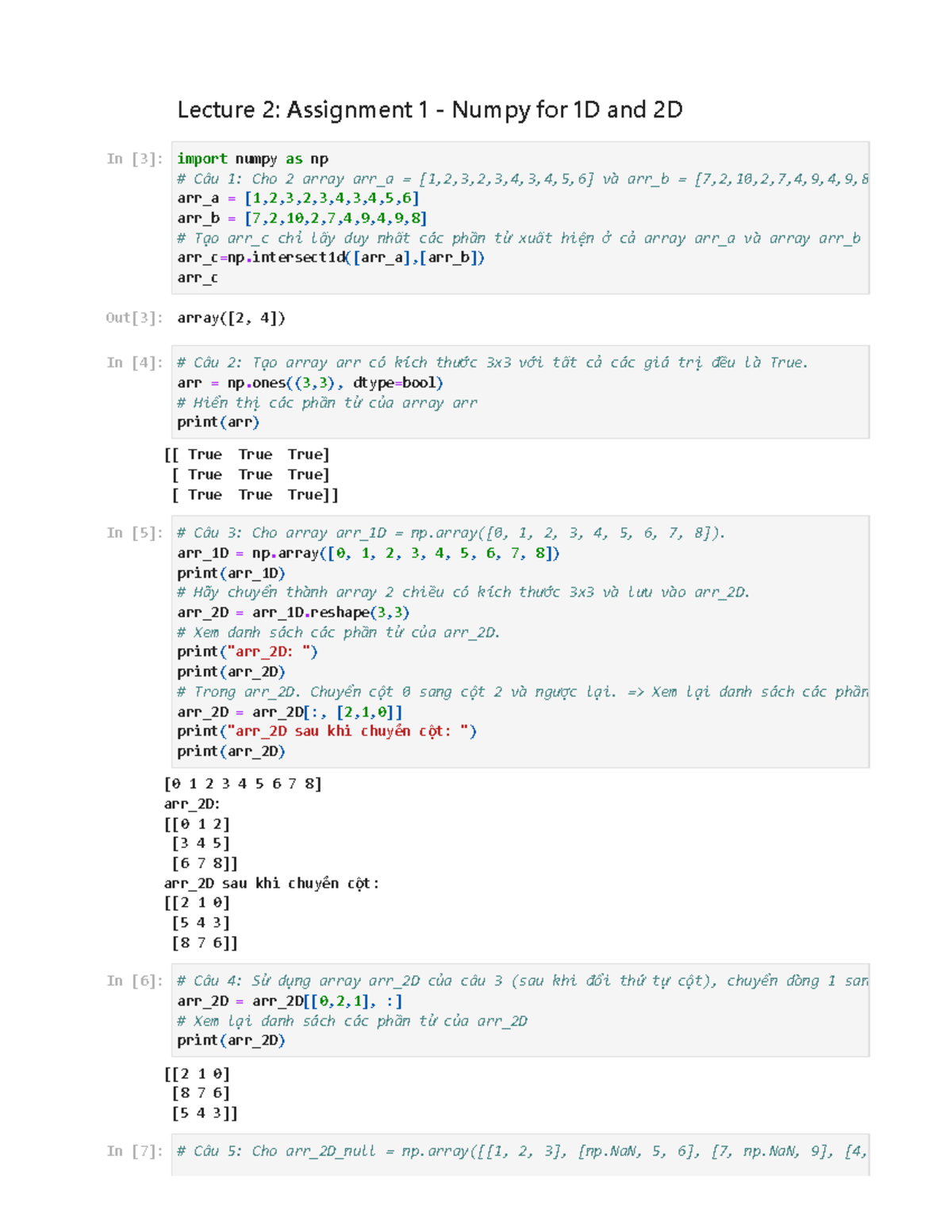Image resolution: width=952 pixels, height=1232 pixels.
Task: Place cursor on the np.intersect1d code line
Action: click(331, 258)
